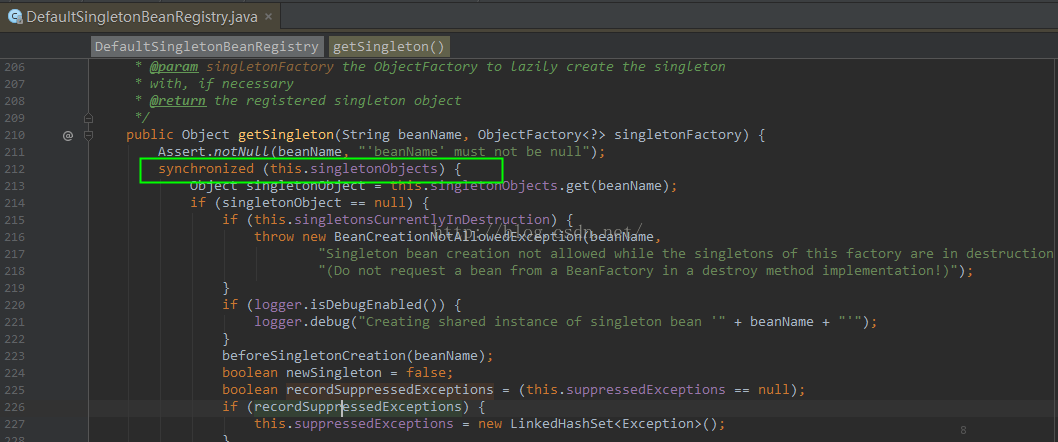Click singletonFactory in the line 206 comment
The image size is (1058, 442).
pyautogui.click(x=270, y=67)
